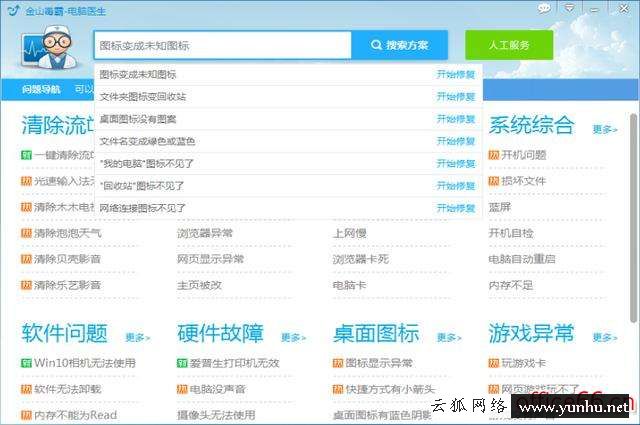Open the 网页显示异常 problem entry

point(210,259)
